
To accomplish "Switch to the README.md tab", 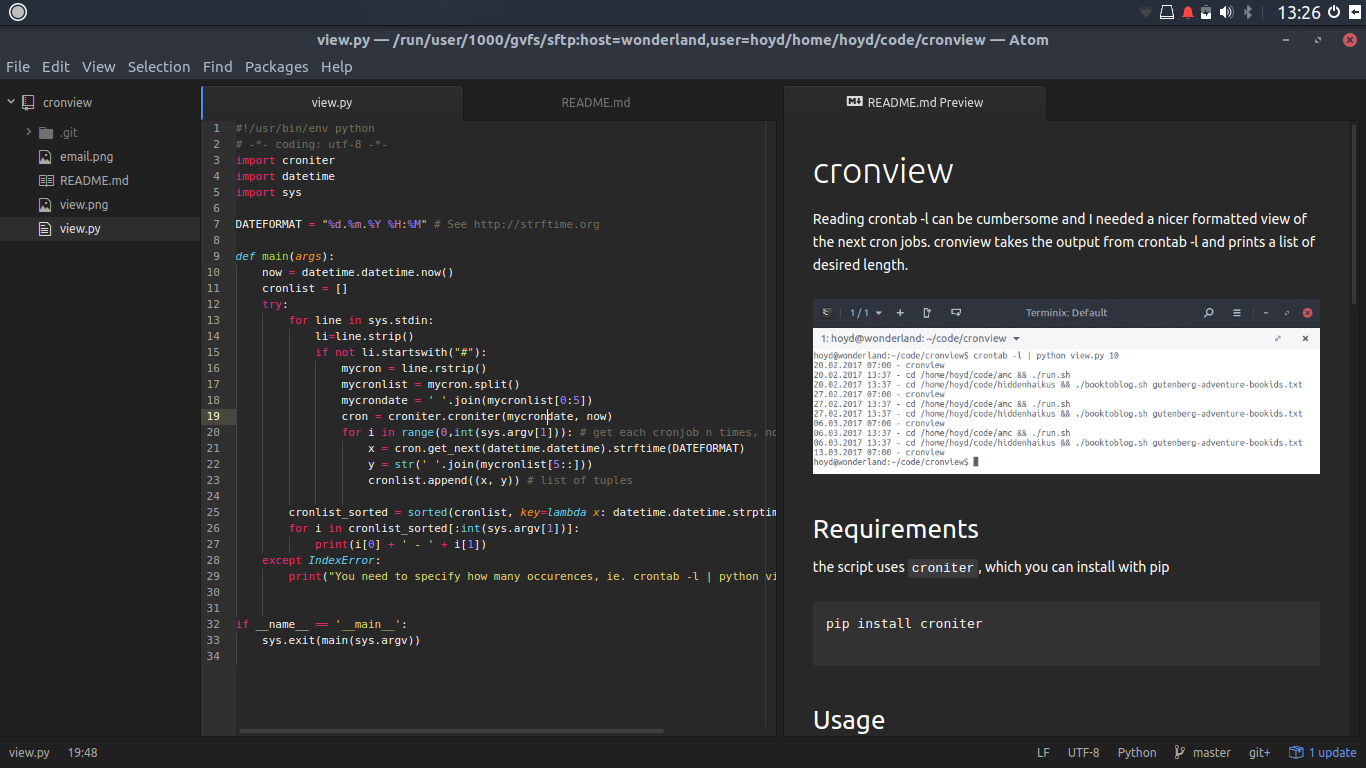I will click(x=595, y=102).
